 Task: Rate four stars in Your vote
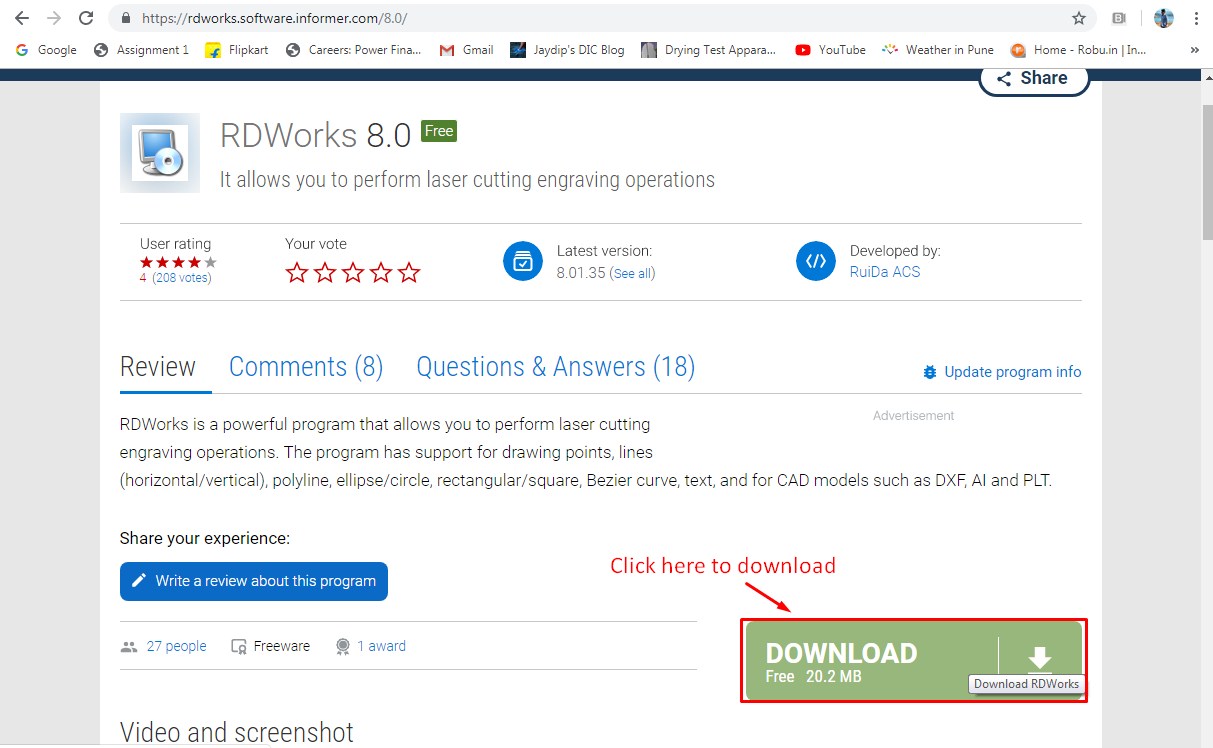381,272
